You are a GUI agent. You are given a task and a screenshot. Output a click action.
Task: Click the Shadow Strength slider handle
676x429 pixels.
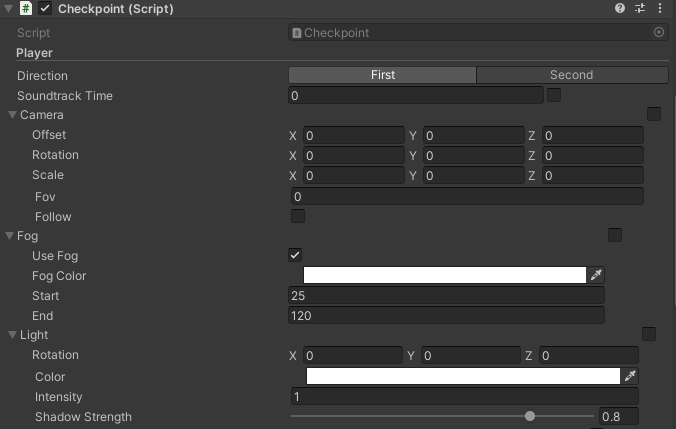tap(530, 416)
